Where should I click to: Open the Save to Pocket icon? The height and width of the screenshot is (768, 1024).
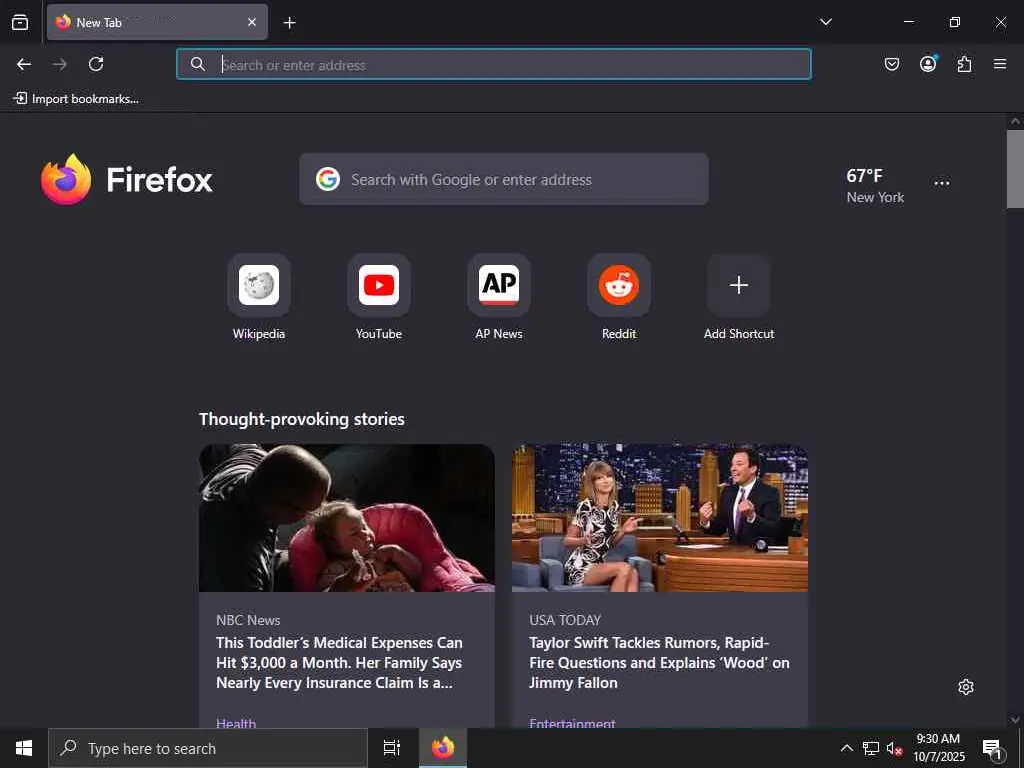(891, 64)
